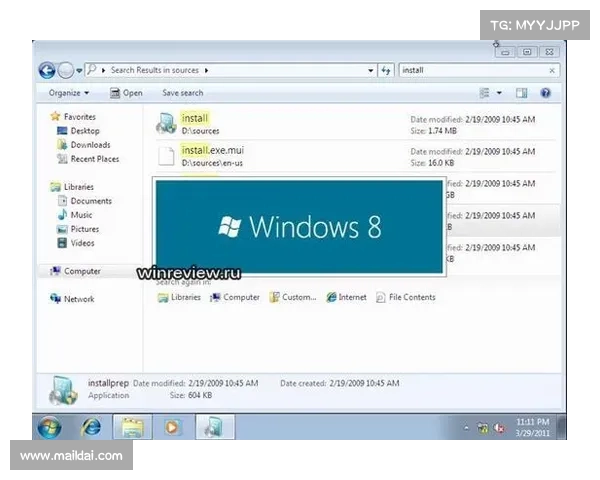Click the Date created value in details pane
Screen dimensions: 600x480
coord(364,383)
